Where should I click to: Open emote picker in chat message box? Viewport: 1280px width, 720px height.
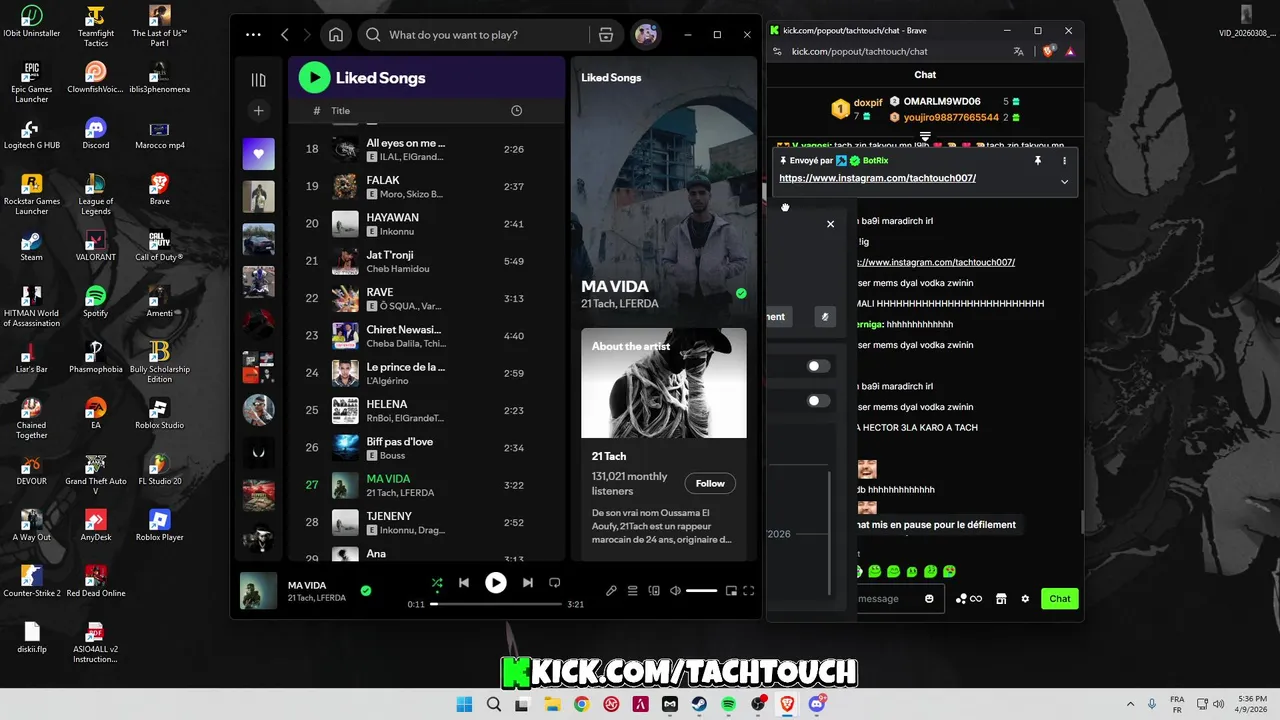click(x=929, y=599)
